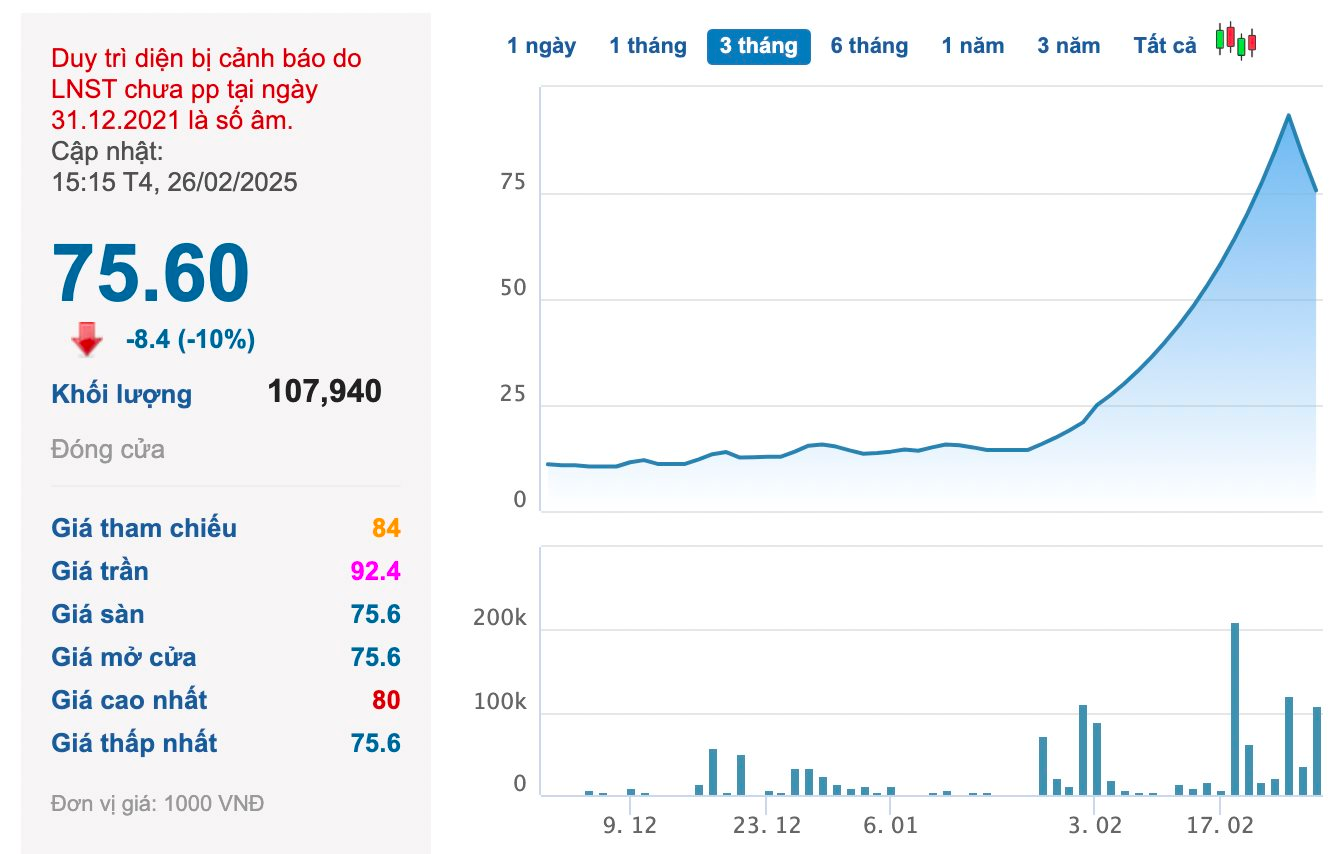Click the 100k volume axis label

500,703
